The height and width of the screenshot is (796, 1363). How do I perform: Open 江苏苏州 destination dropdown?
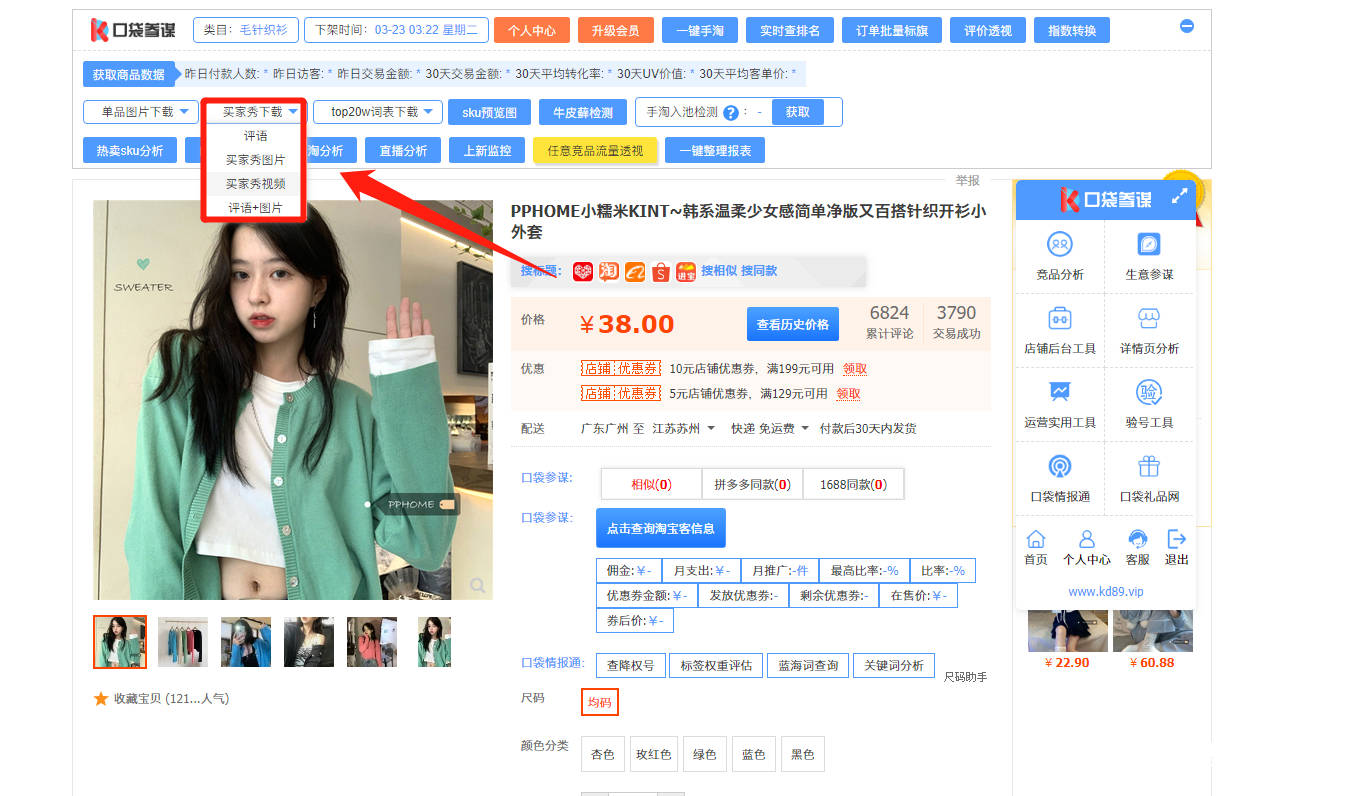[684, 428]
